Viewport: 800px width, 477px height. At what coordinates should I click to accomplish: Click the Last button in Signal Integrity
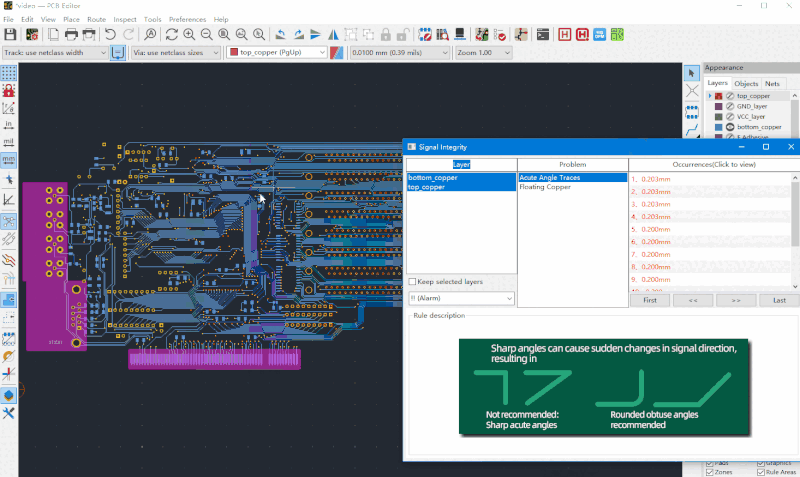pyautogui.click(x=779, y=300)
